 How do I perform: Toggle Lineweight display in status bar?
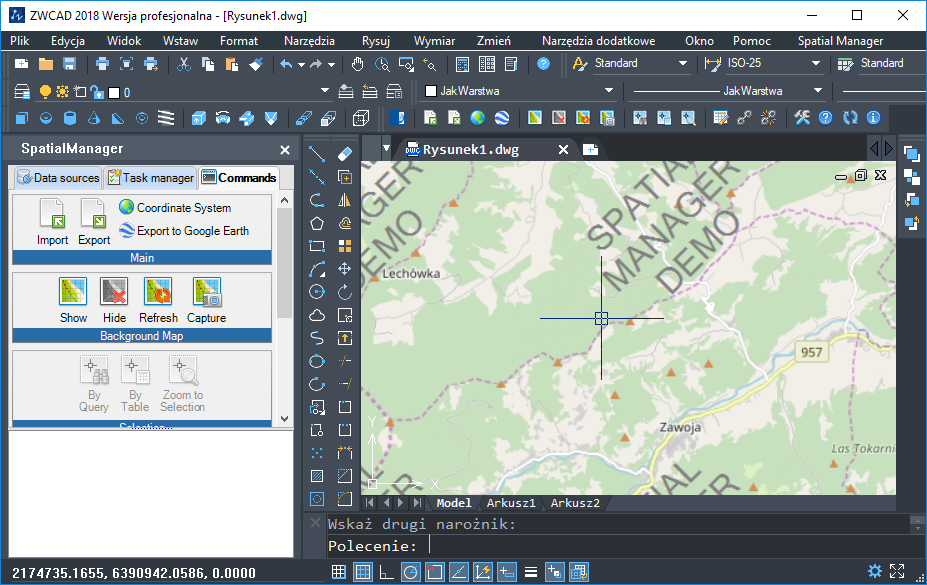click(531, 571)
